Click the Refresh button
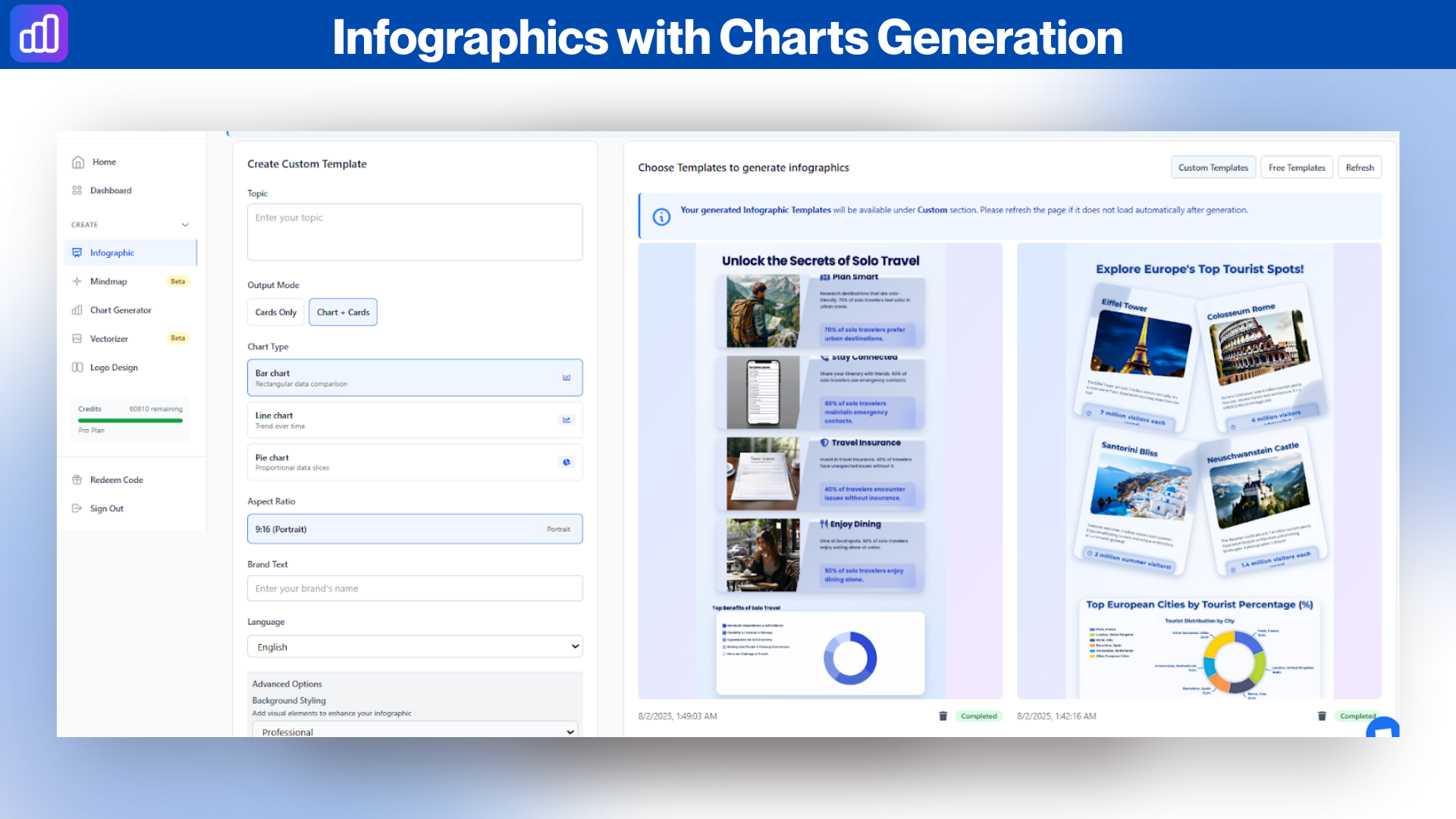Image resolution: width=1456 pixels, height=819 pixels. (x=1359, y=167)
